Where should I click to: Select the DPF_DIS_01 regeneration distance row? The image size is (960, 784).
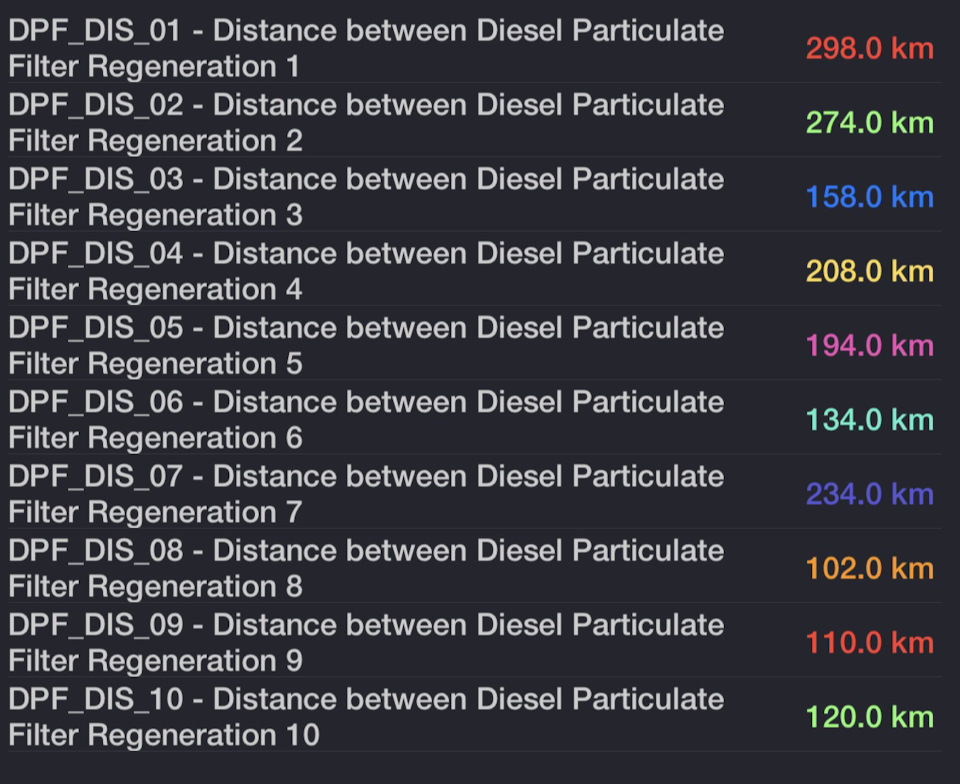pyautogui.click(x=366, y=48)
